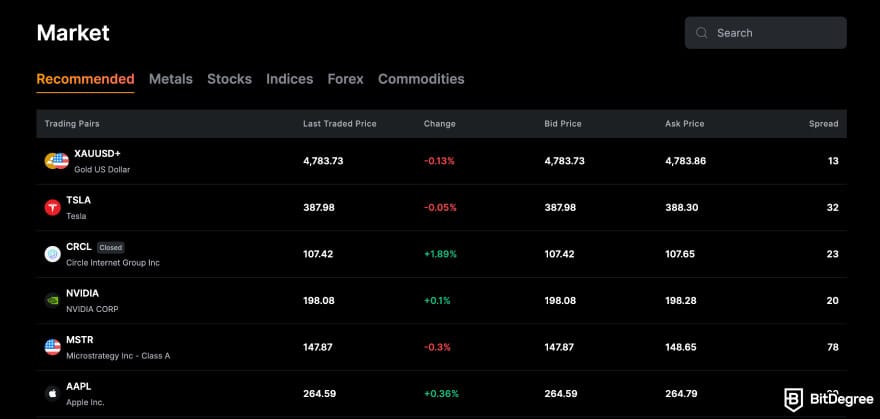Click the Tesla logo icon
The width and height of the screenshot is (880, 419).
tap(52, 208)
